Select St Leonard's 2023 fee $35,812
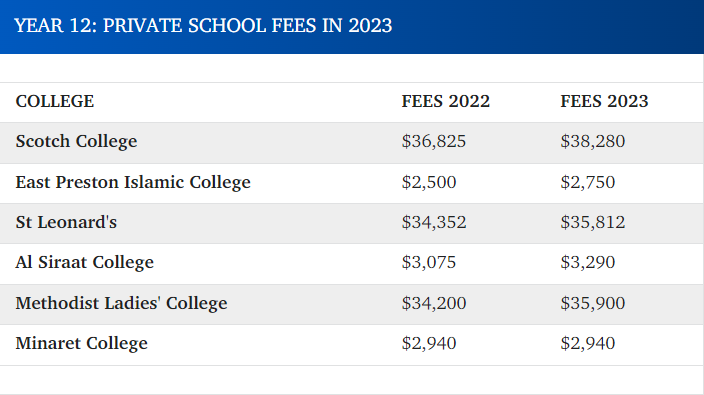Screen dimensions: 704x395 point(593,222)
